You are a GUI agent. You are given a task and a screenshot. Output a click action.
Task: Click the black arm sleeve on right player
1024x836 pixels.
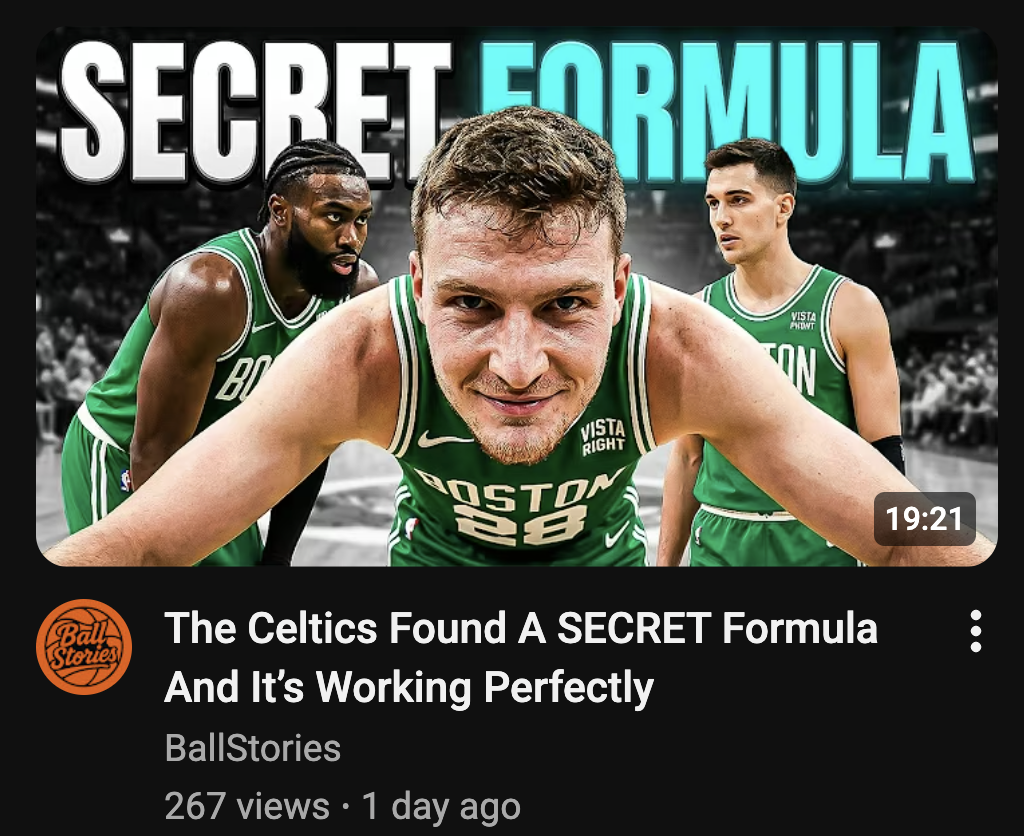[889, 453]
